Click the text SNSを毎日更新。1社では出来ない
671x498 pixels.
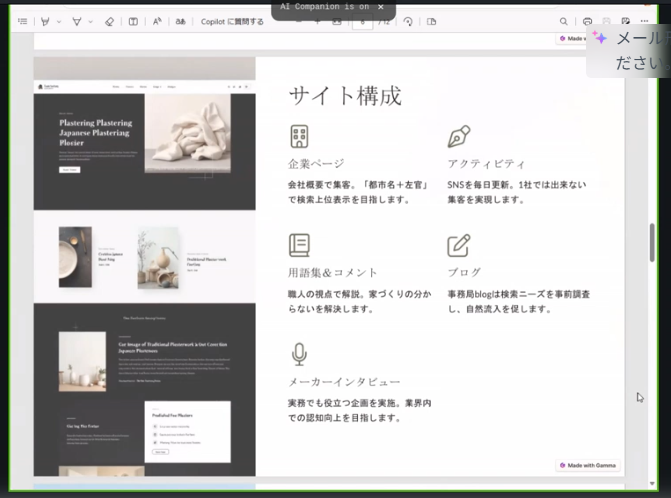[517, 185]
